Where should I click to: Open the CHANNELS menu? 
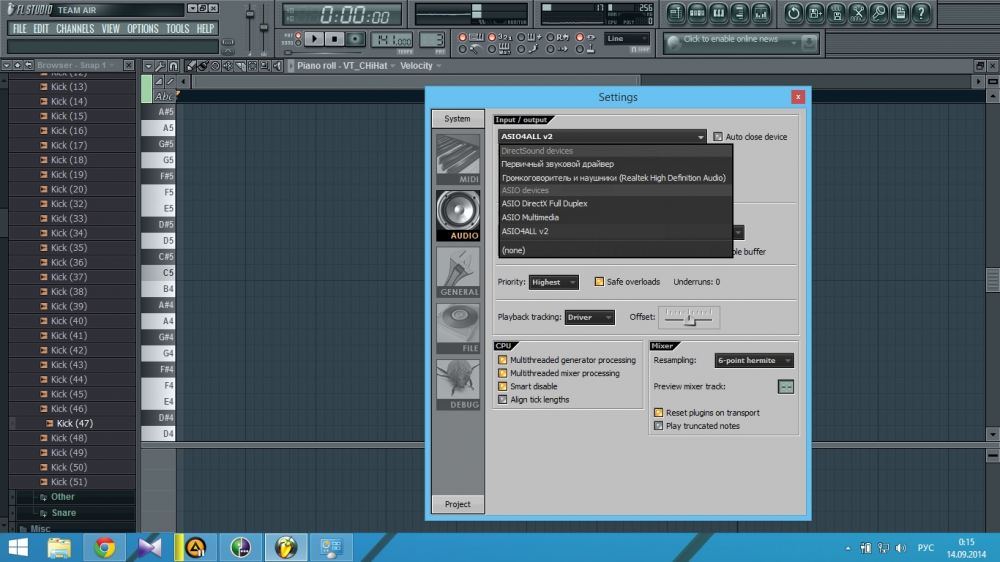[x=75, y=29]
